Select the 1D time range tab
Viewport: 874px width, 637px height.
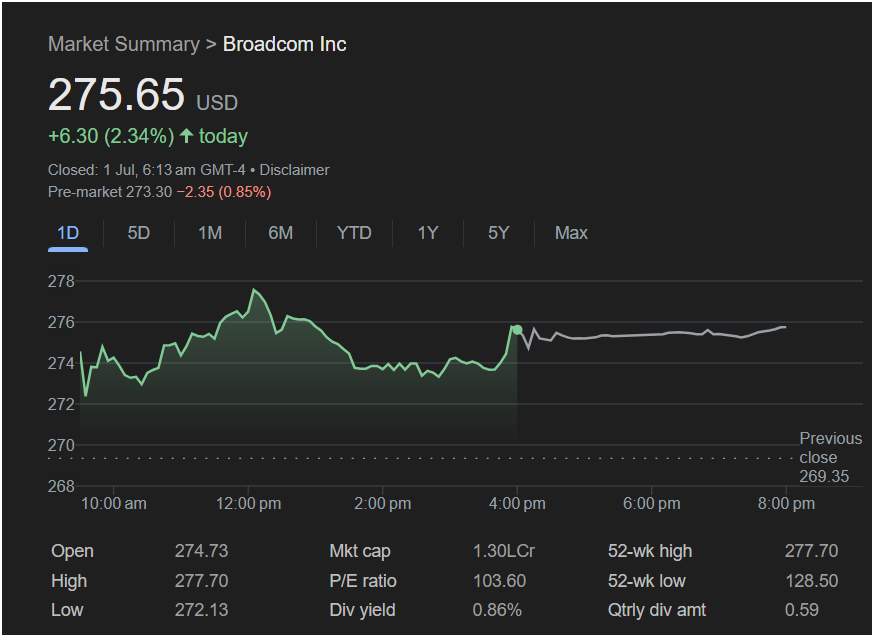click(x=68, y=233)
